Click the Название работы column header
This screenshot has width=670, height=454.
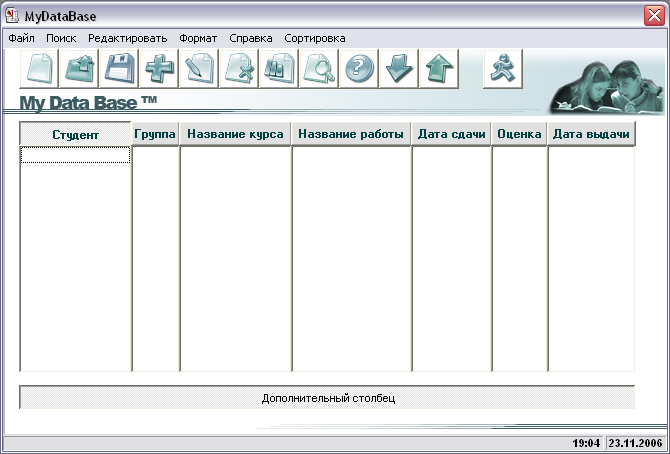click(351, 133)
